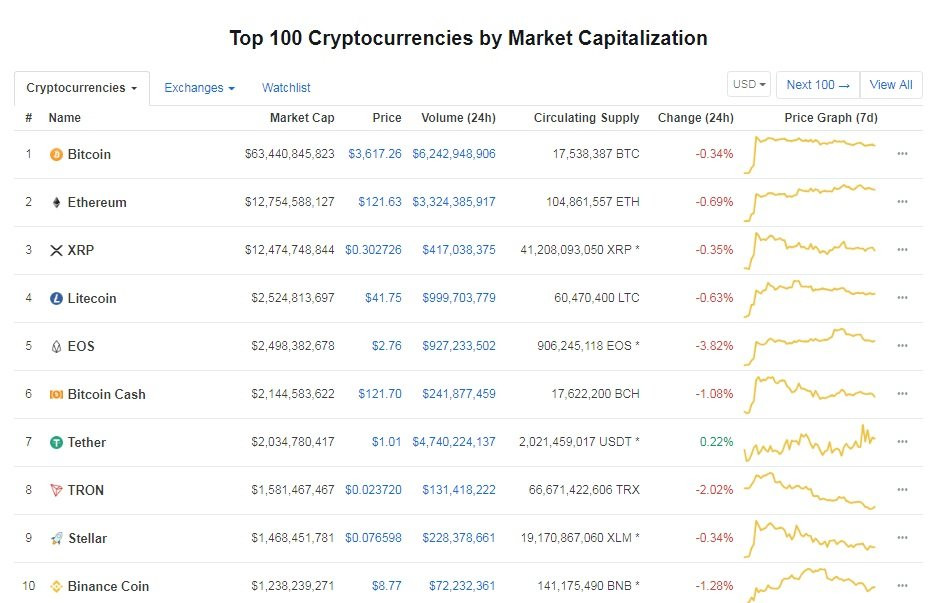Go to the Next 100 page
Screen dimensions: 939x603
[817, 85]
